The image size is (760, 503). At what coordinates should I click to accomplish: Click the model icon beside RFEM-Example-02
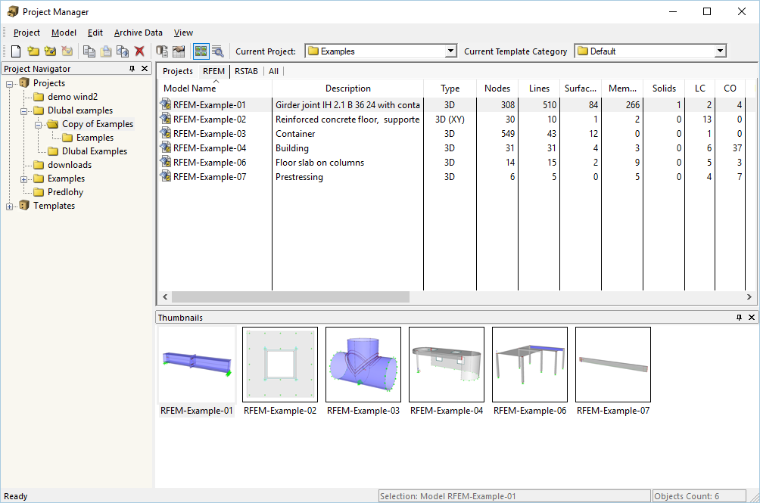coord(166,119)
